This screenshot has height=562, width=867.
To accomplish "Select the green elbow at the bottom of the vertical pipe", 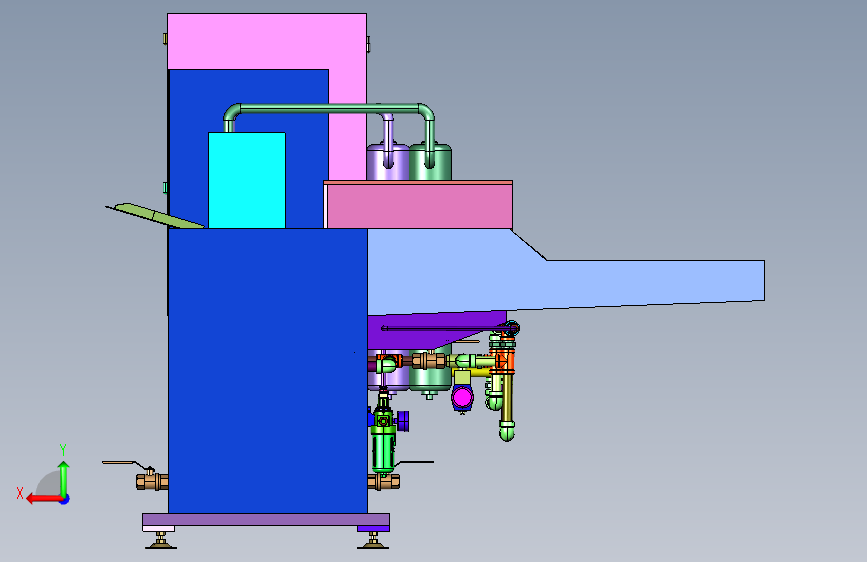I will coord(507,431).
